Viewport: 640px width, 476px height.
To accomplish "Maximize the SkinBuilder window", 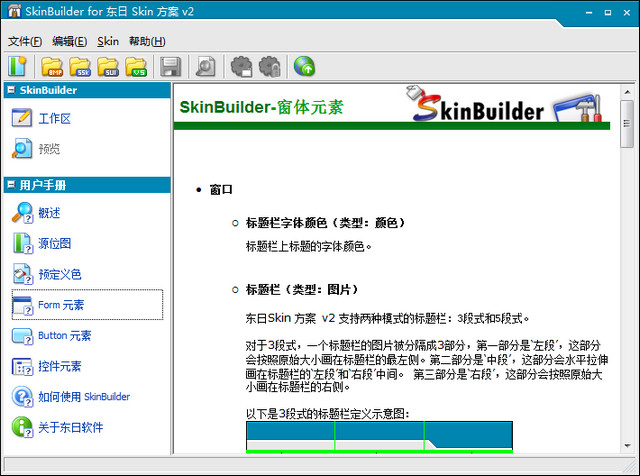I will (x=608, y=13).
